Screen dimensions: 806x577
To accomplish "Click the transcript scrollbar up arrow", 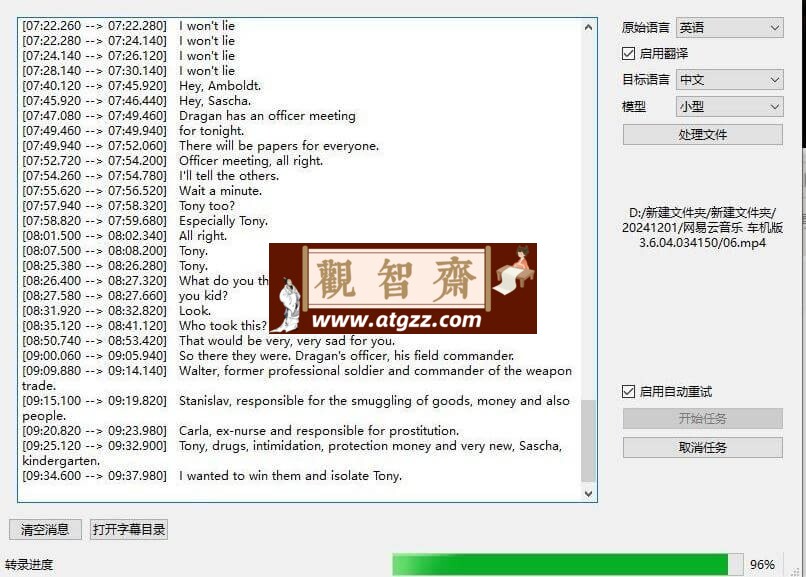I will pos(589,27).
